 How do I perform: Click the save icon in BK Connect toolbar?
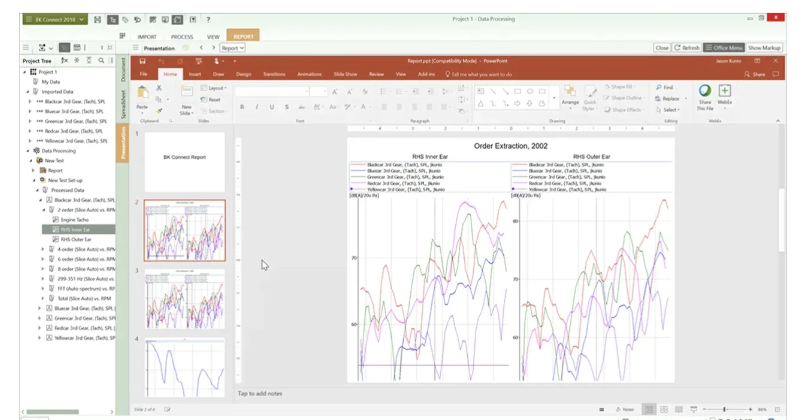point(97,19)
